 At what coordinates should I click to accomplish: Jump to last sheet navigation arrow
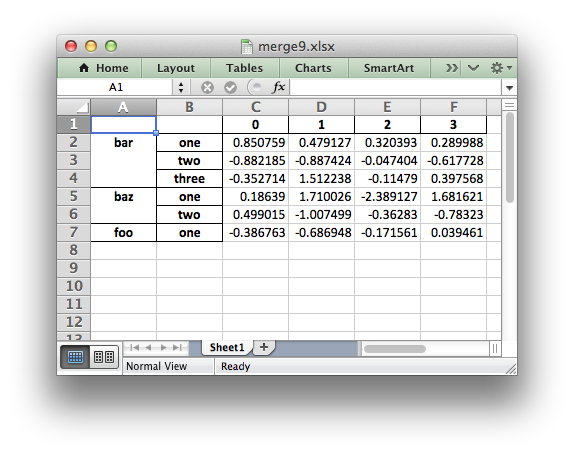[178, 347]
